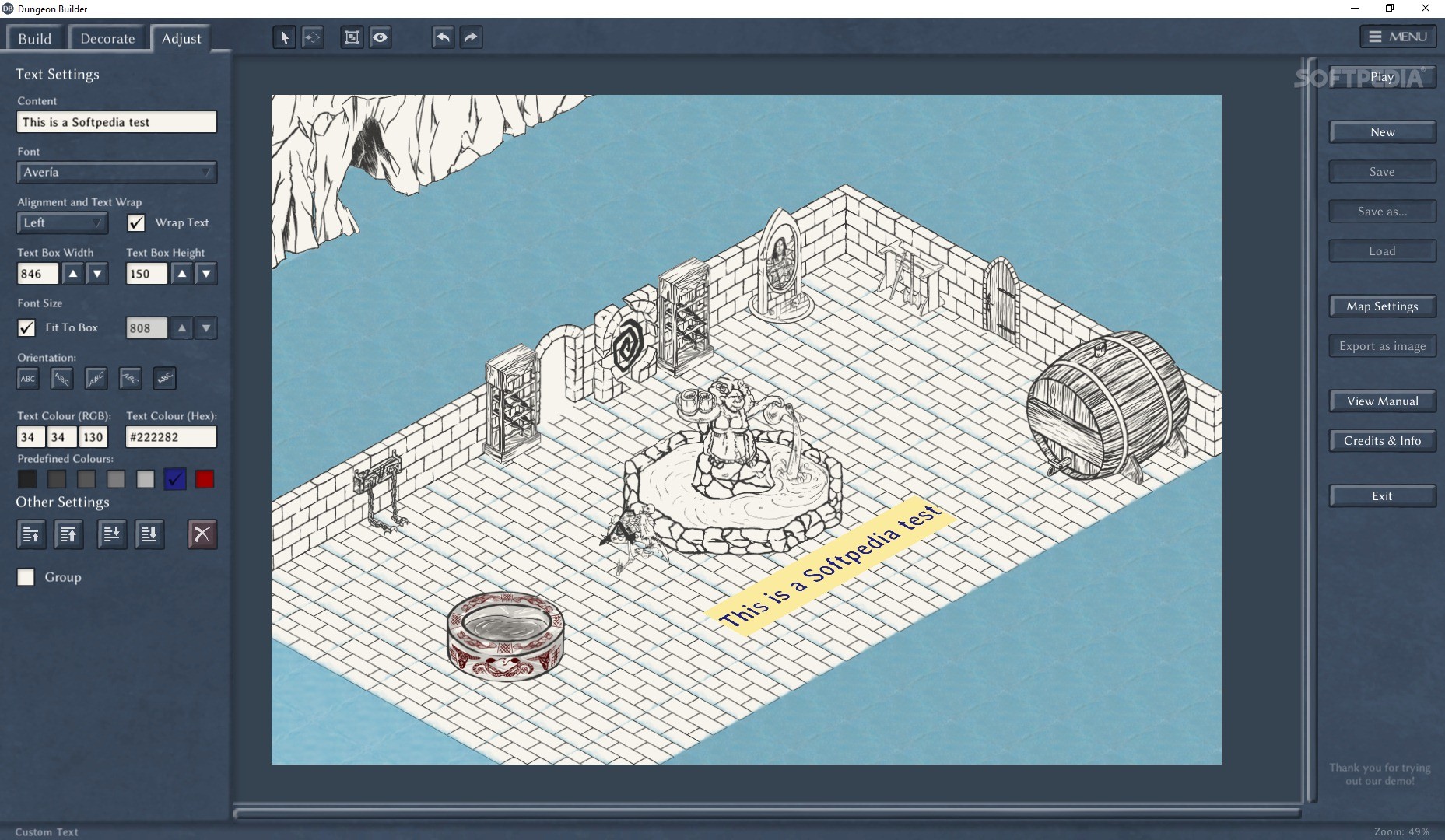This screenshot has width=1445, height=840.
Task: Pick the second dark grey colour swatch
Action: [x=57, y=480]
